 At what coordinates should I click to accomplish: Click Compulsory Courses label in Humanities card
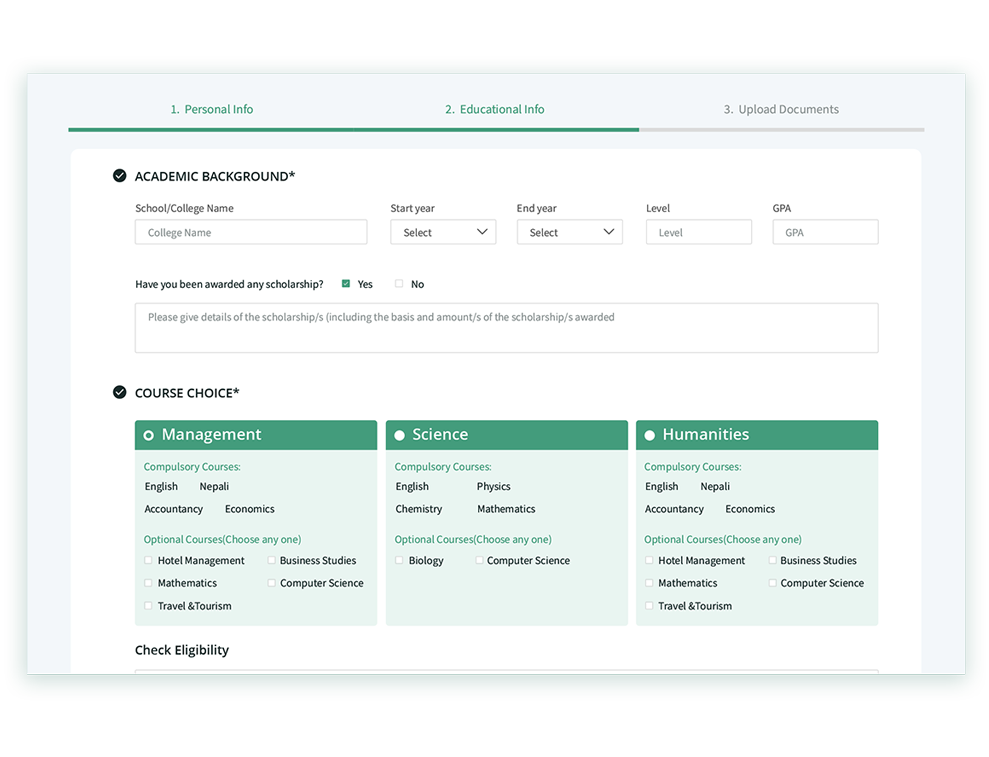(x=693, y=467)
